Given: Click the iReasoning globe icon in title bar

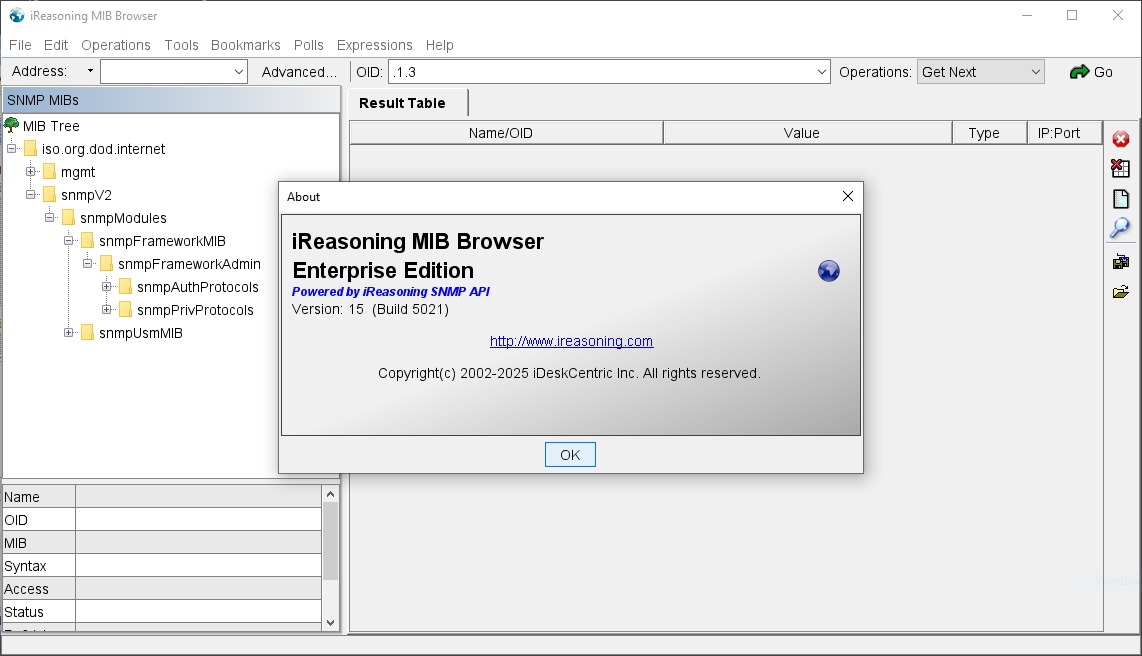Looking at the screenshot, I should pyautogui.click(x=17, y=15).
